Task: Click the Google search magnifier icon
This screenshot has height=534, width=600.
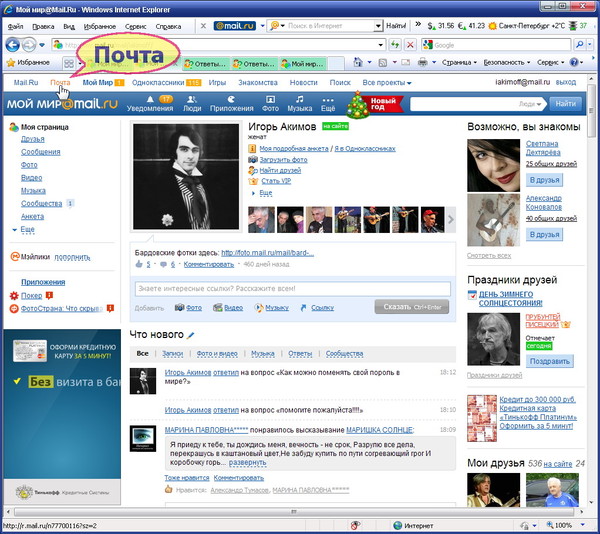Action: [579, 45]
